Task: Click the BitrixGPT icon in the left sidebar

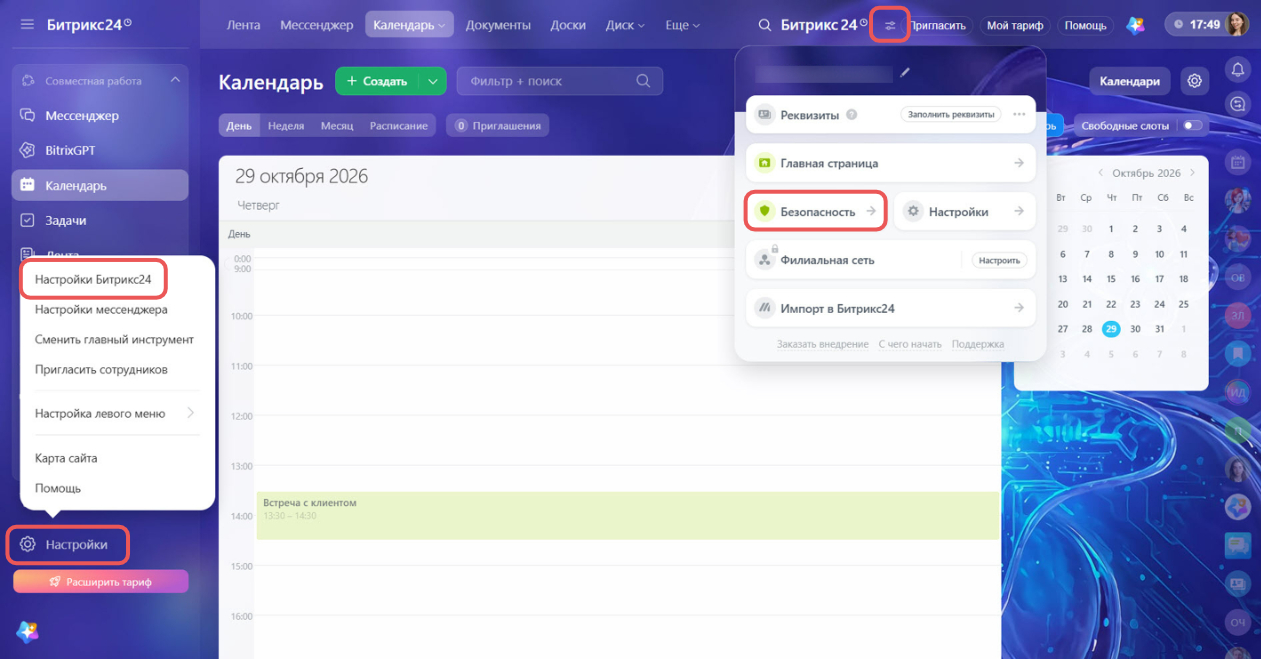Action: click(28, 150)
